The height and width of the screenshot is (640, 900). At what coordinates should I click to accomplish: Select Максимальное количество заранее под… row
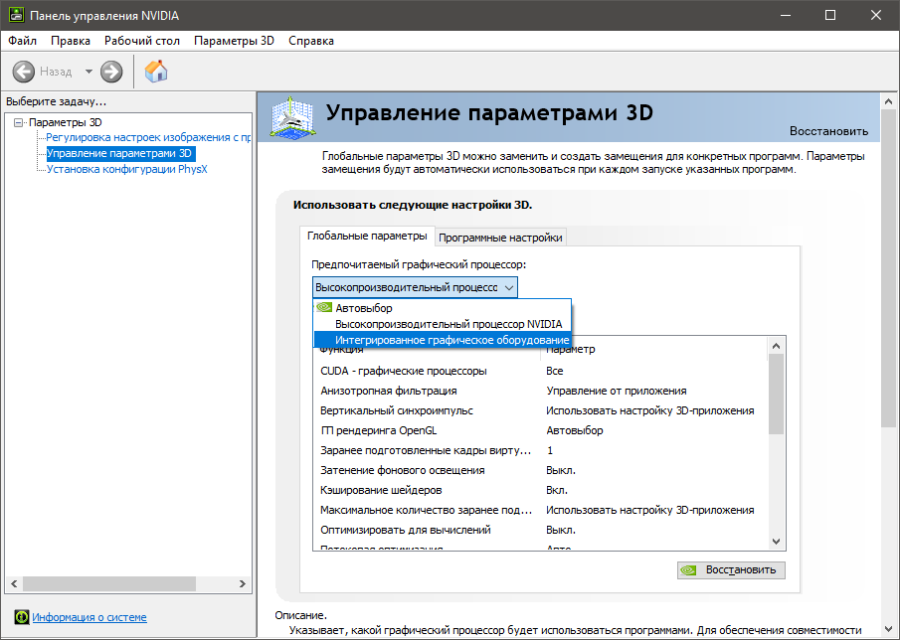coord(540,510)
